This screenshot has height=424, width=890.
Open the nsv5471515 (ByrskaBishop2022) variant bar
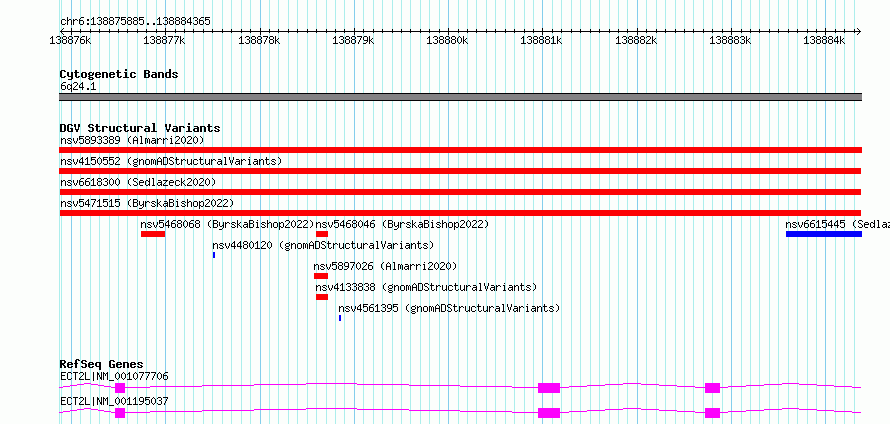click(x=460, y=213)
